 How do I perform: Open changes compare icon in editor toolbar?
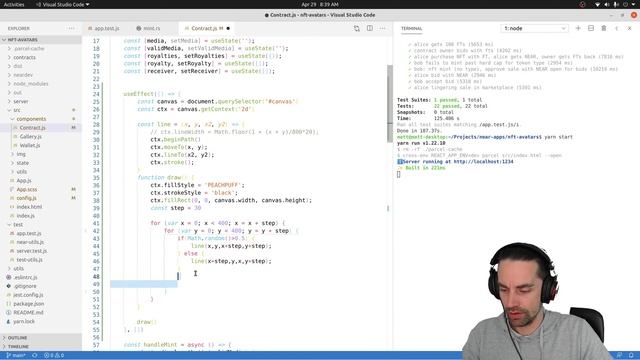click(x=357, y=29)
